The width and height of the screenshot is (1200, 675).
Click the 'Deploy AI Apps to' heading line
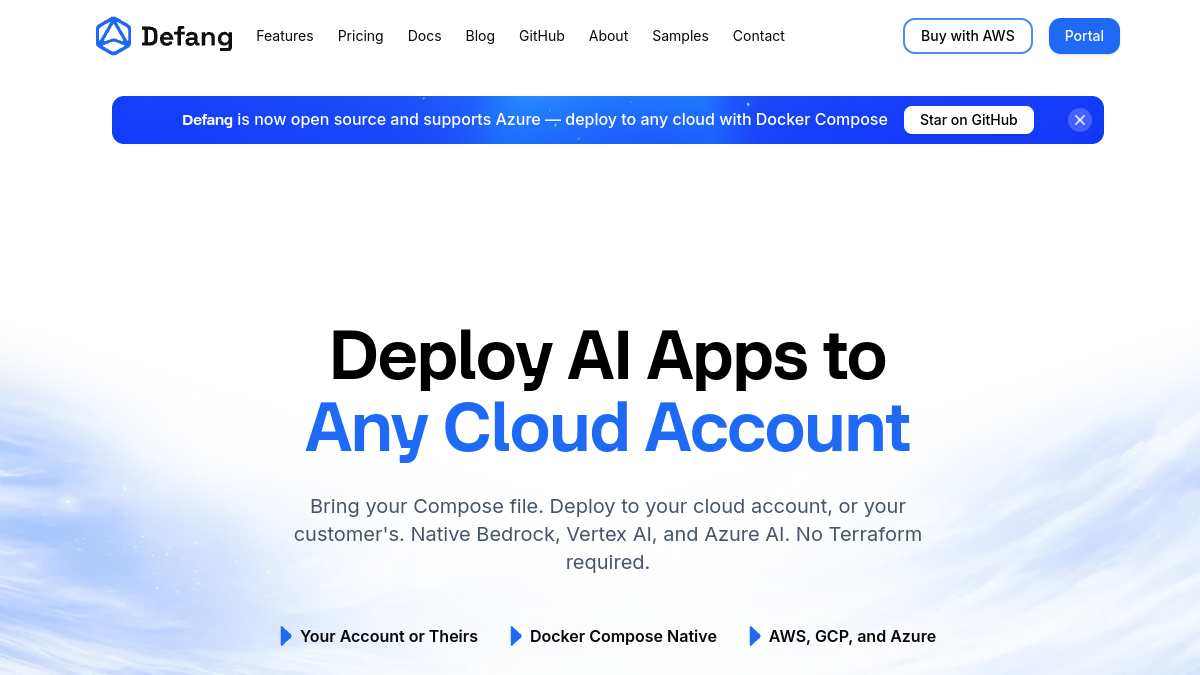608,356
